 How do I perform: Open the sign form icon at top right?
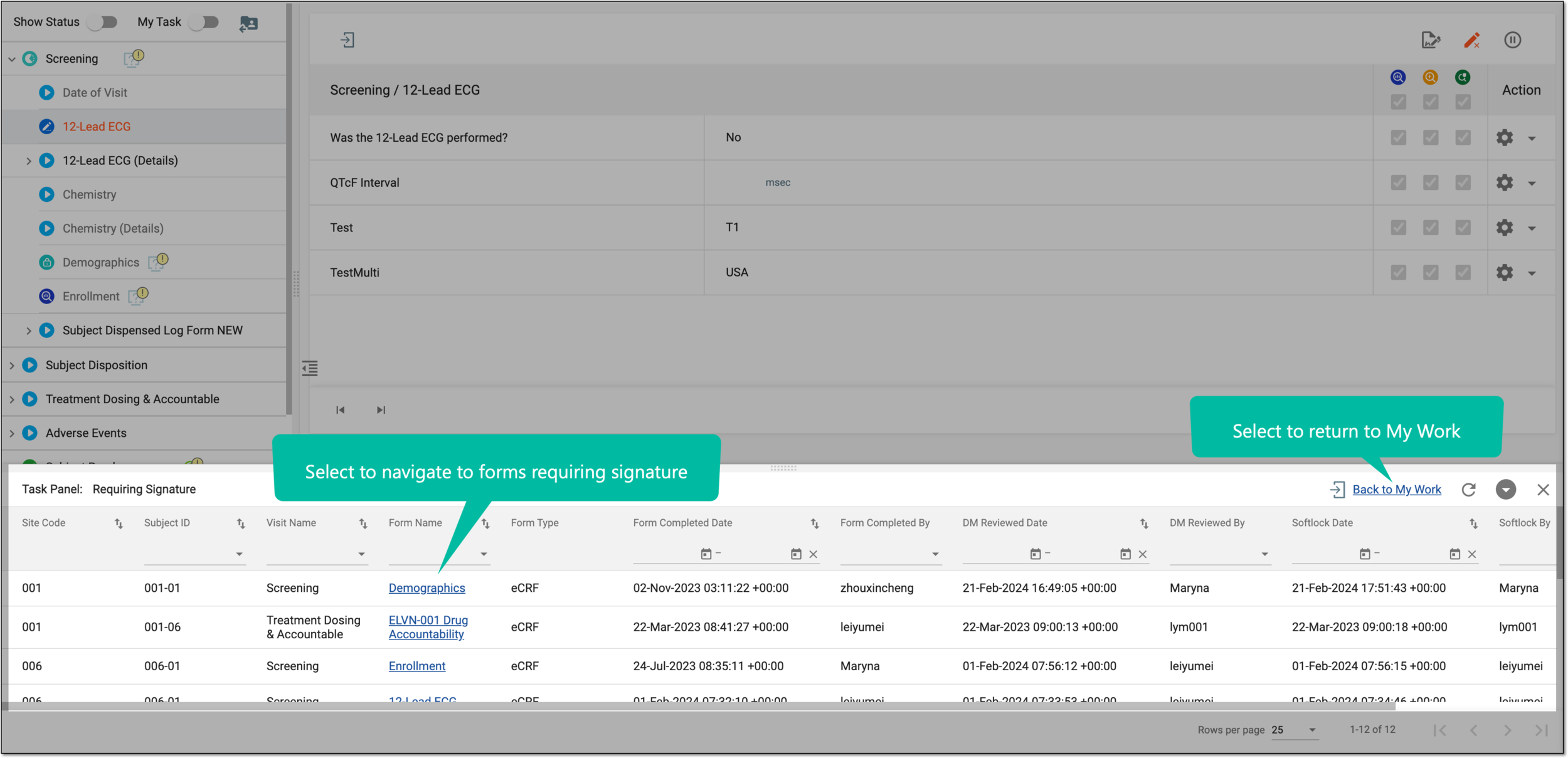[x=1431, y=40]
